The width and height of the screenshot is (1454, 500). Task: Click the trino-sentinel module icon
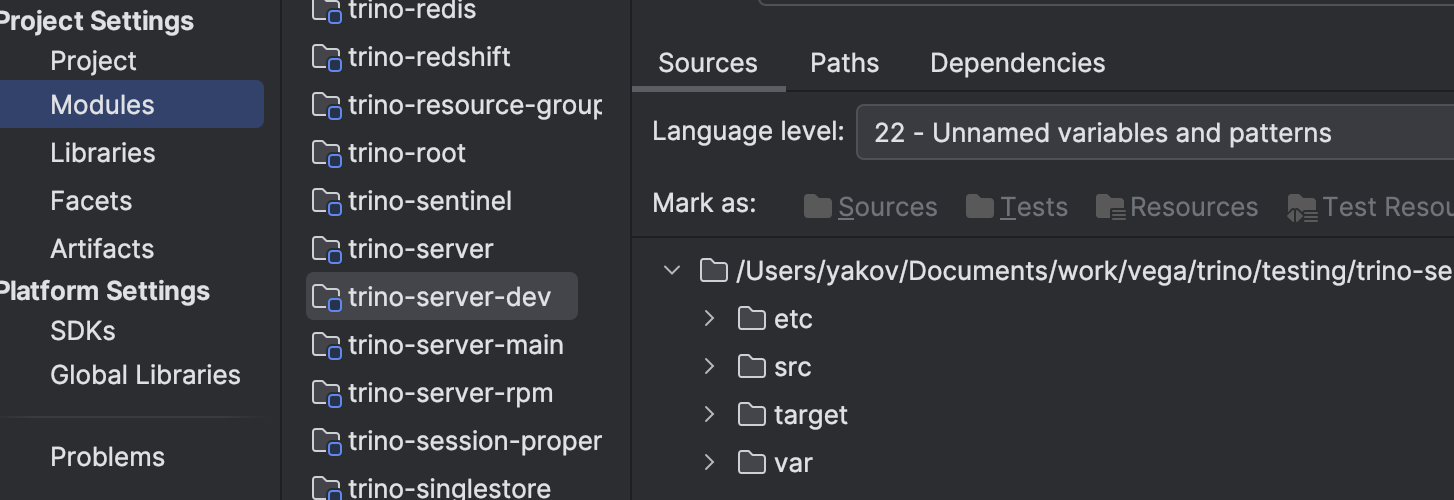327,202
